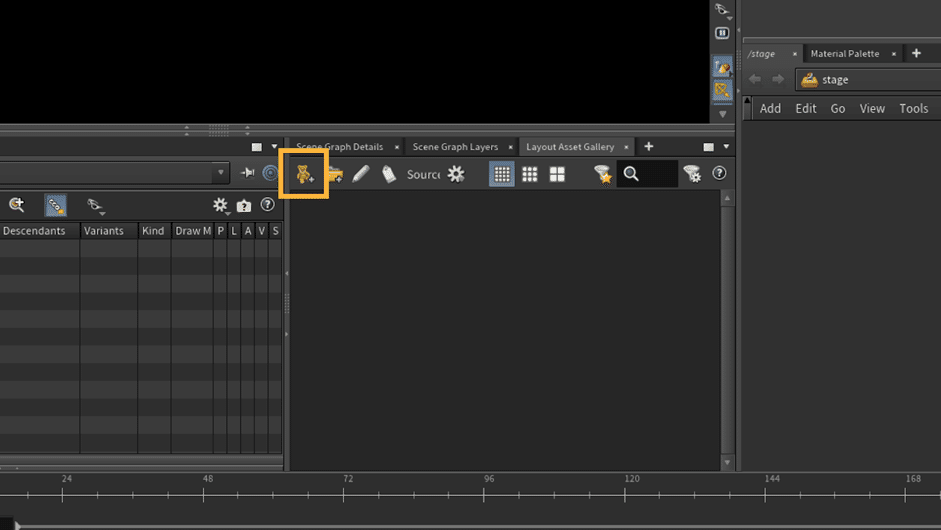Open the Edit menu in network editor
Viewport: 941px width, 530px height.
coord(805,109)
